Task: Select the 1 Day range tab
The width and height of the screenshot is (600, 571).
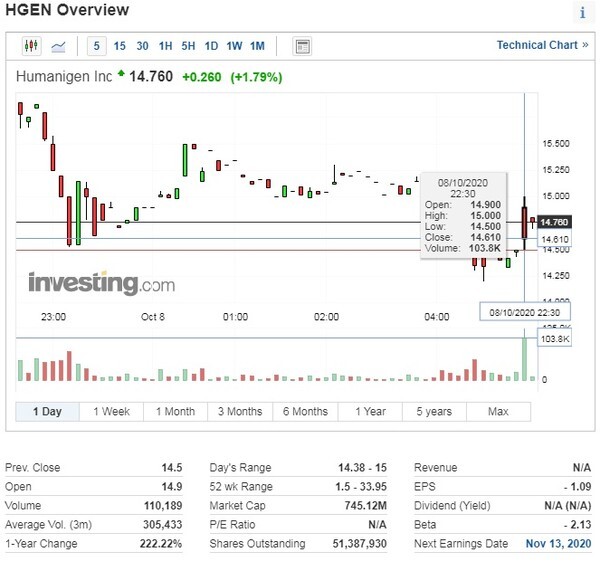Action: [x=47, y=411]
